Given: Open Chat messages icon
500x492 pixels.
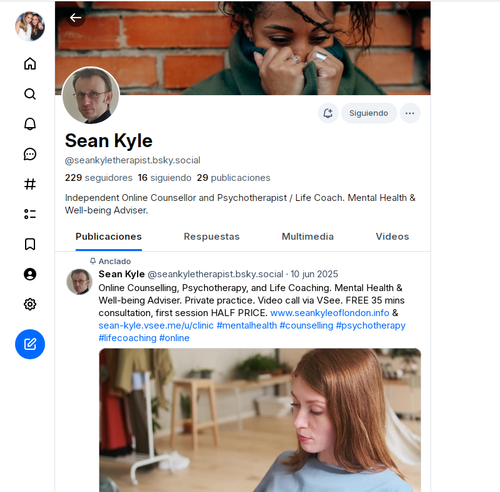Looking at the screenshot, I should coord(30,154).
